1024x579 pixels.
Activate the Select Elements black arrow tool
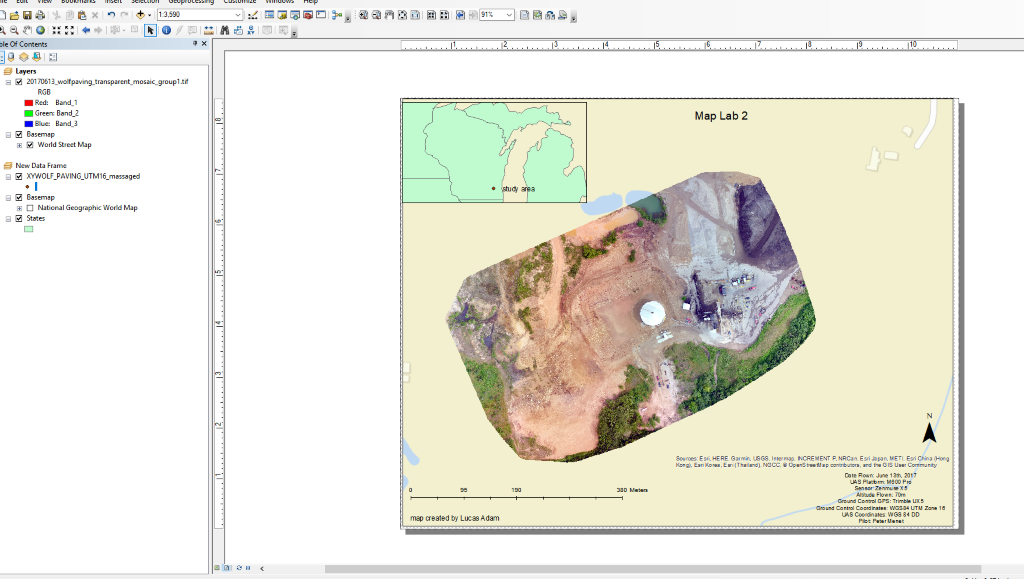[150, 31]
